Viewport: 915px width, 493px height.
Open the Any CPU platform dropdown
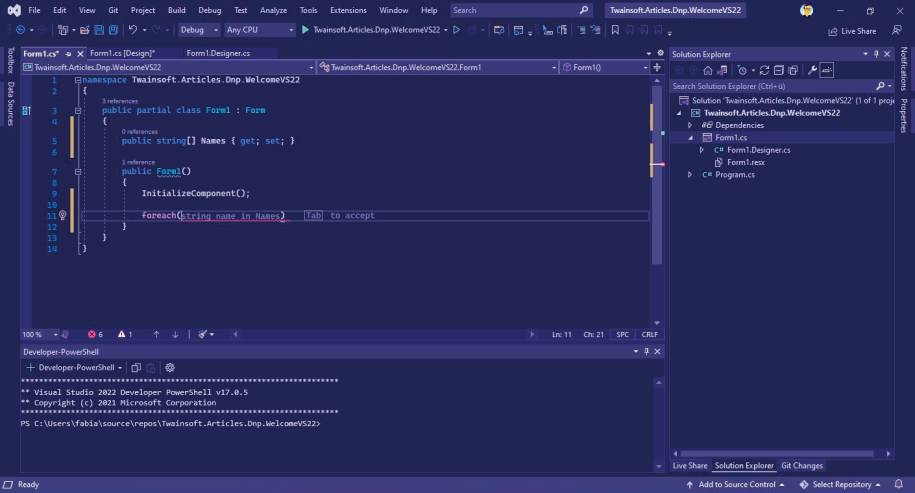point(259,30)
